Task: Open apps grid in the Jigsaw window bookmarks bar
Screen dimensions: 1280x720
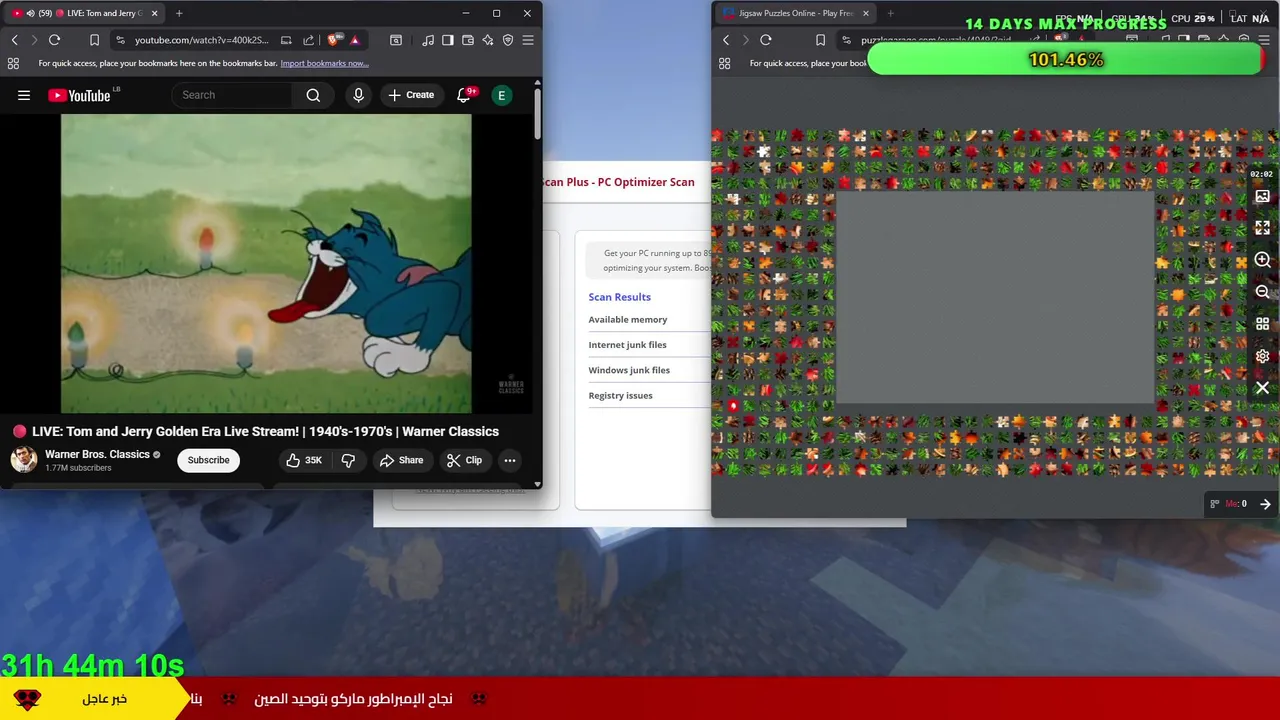Action: [725, 63]
